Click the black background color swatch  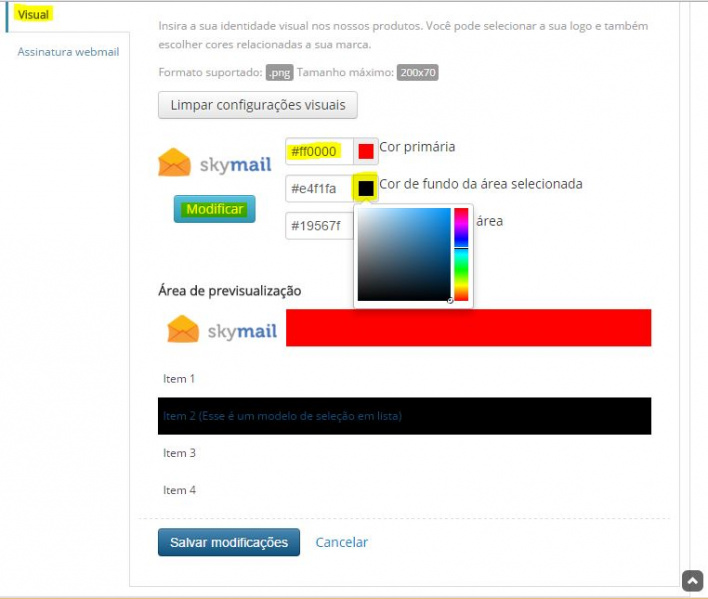[x=366, y=188]
